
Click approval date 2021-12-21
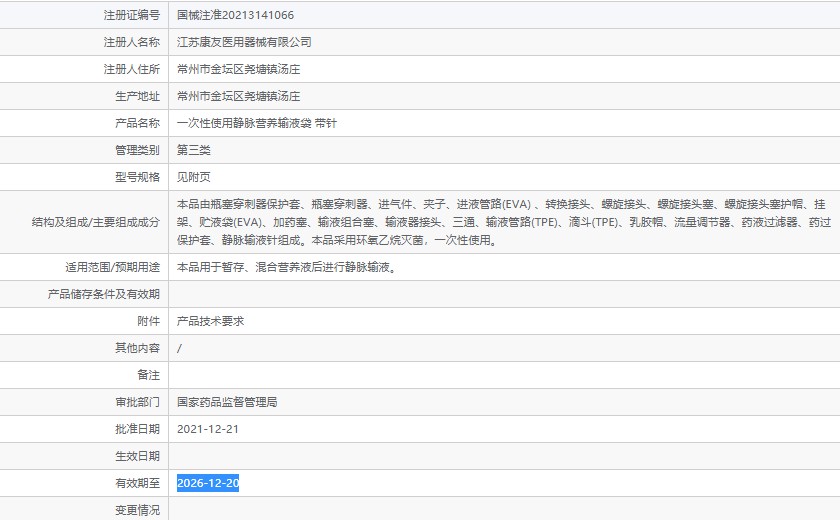click(x=208, y=429)
